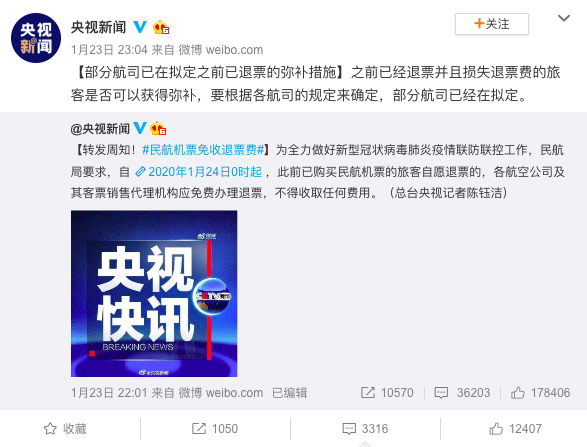Open the 2020年1月24日0时起 attachment link
Screen dimensions: 587x447
[x=198, y=172]
